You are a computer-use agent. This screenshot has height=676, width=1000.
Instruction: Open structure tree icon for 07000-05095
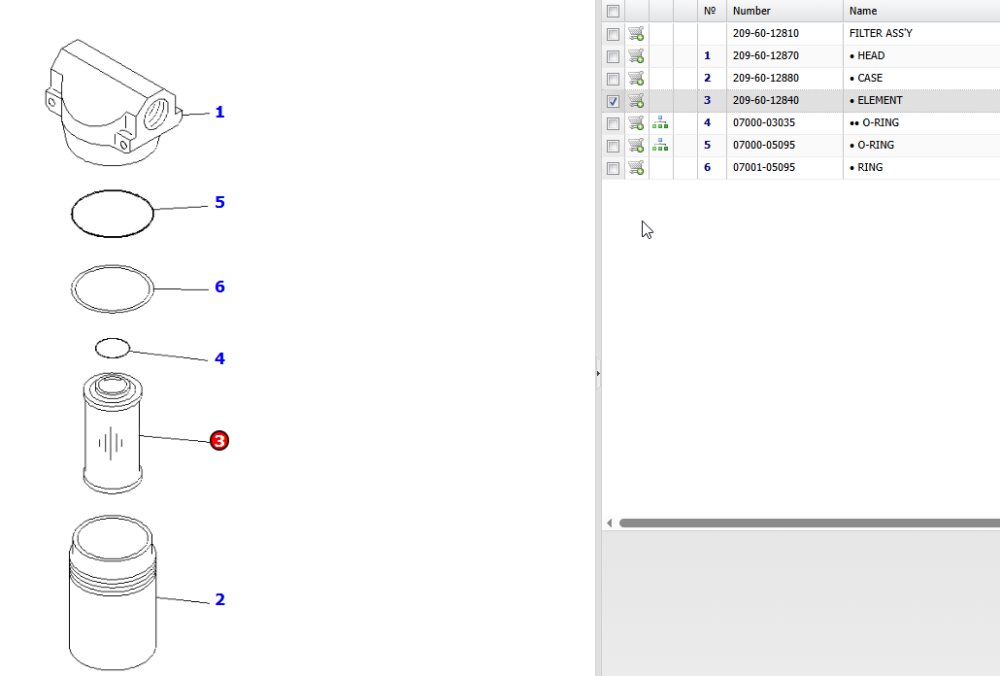click(x=660, y=145)
